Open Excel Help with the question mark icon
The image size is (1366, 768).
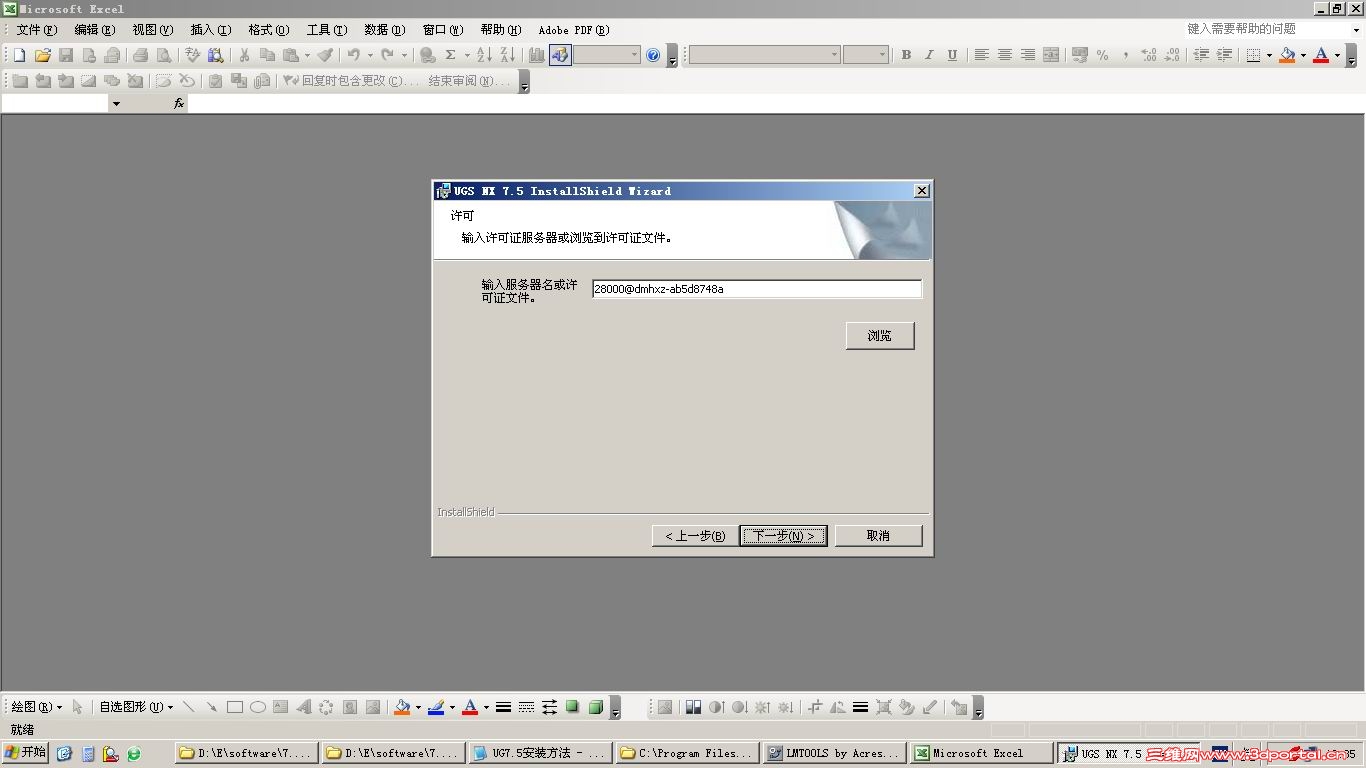click(653, 55)
